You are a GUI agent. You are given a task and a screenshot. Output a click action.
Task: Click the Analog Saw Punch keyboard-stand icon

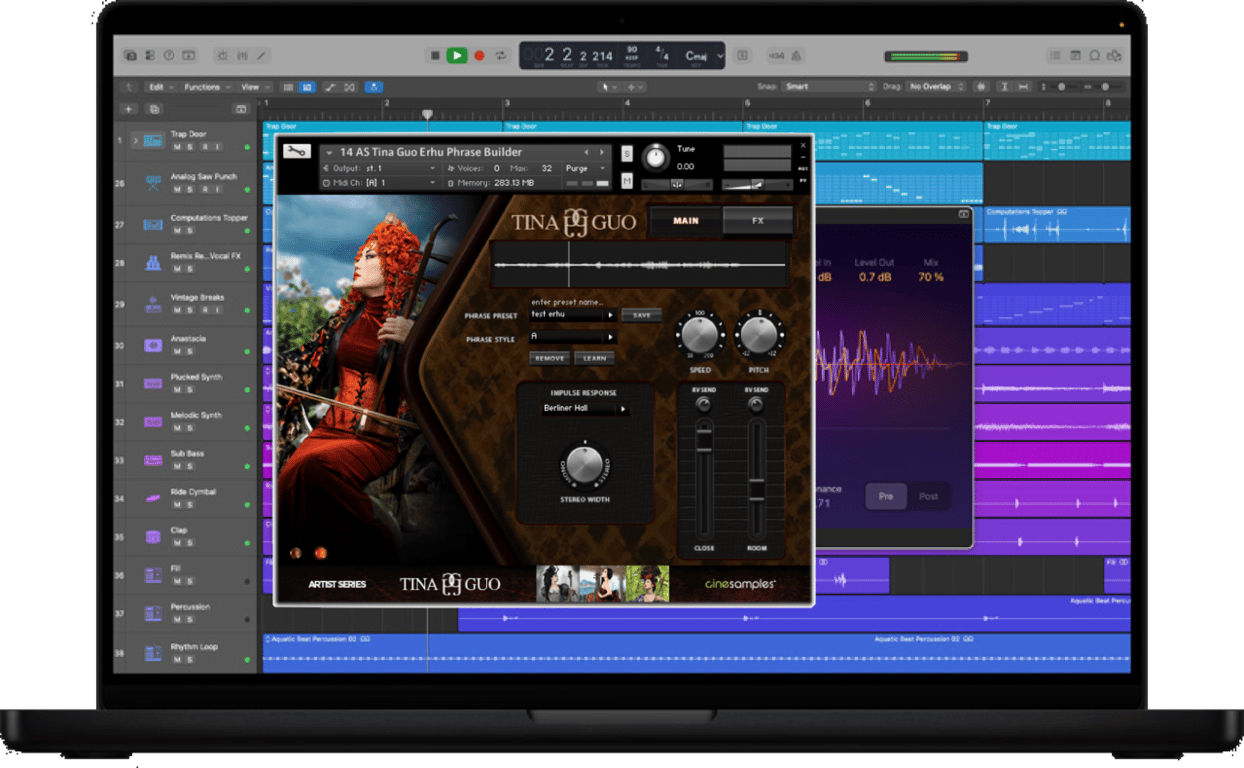pyautogui.click(x=153, y=183)
